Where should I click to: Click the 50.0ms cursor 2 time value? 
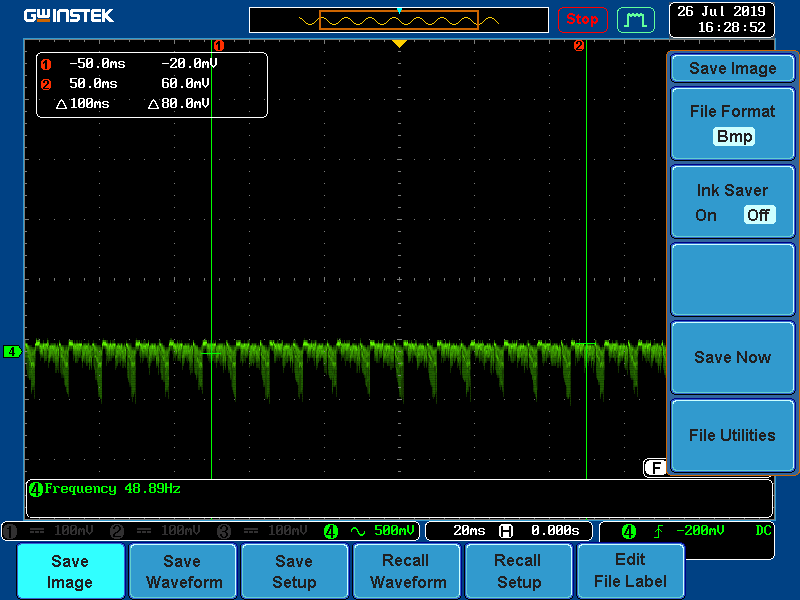(93, 84)
